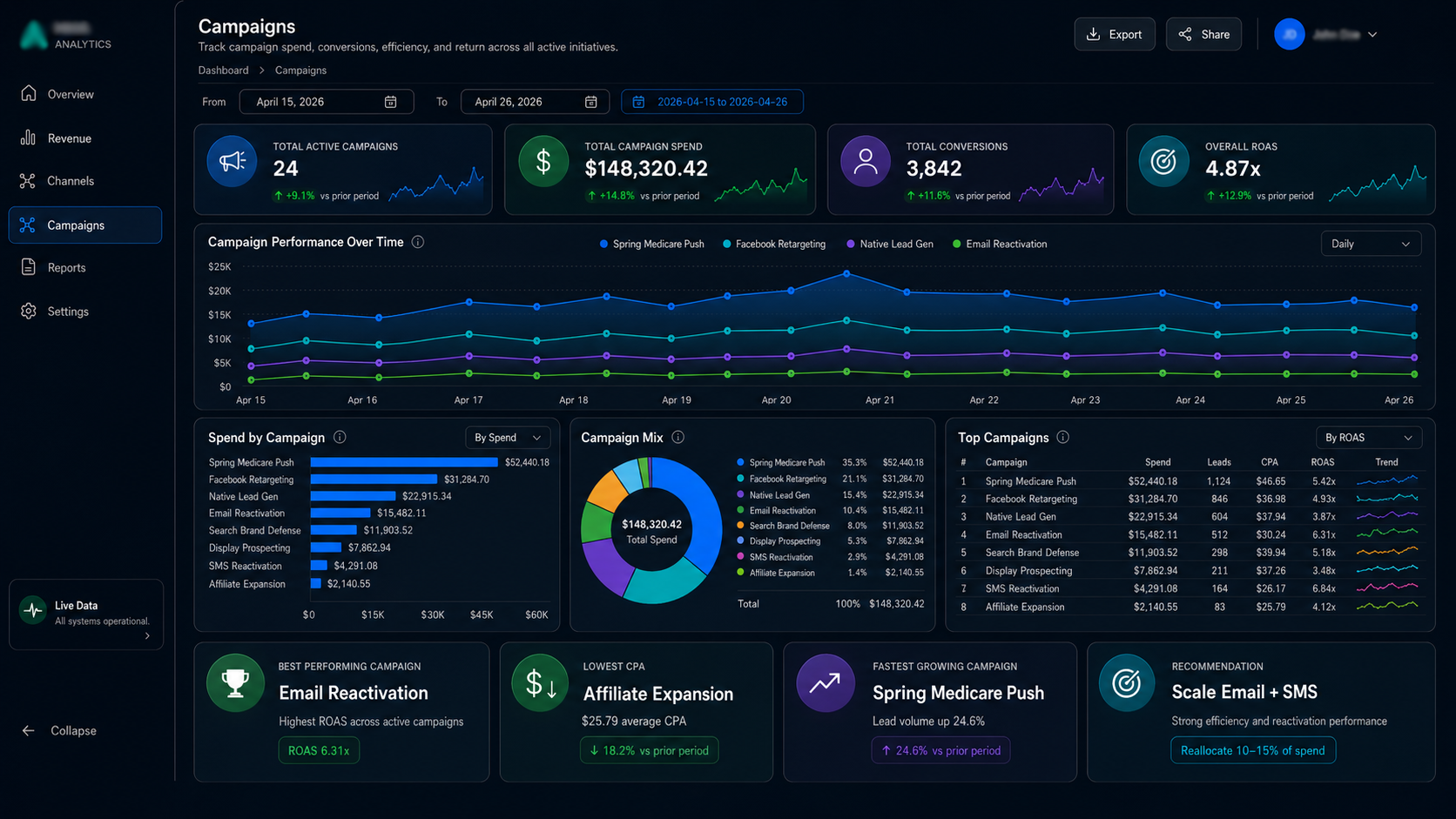This screenshot has height=819, width=1456.
Task: Expand the user account menu chevron
Action: (1372, 35)
